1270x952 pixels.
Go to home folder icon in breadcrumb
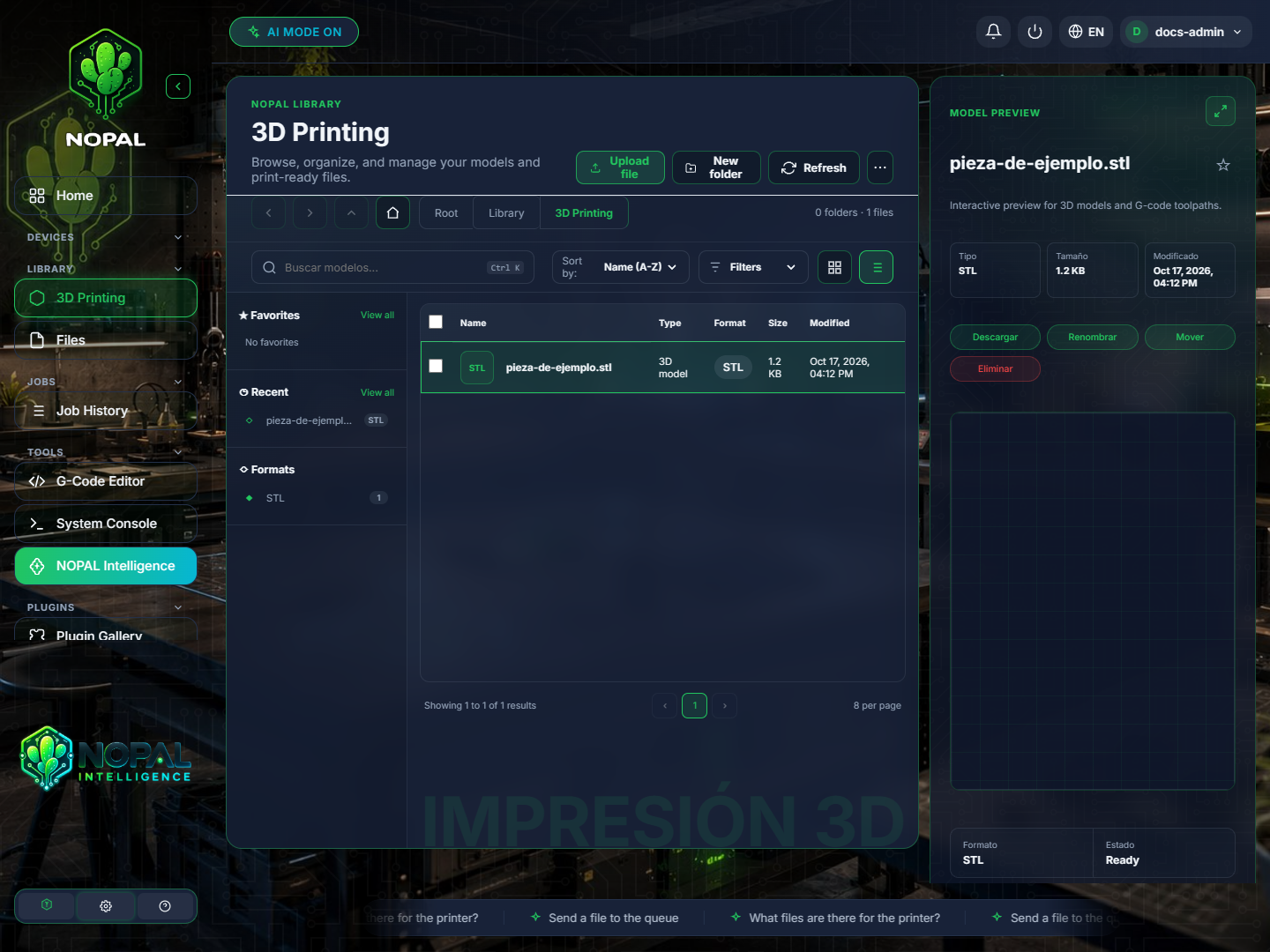coord(392,212)
